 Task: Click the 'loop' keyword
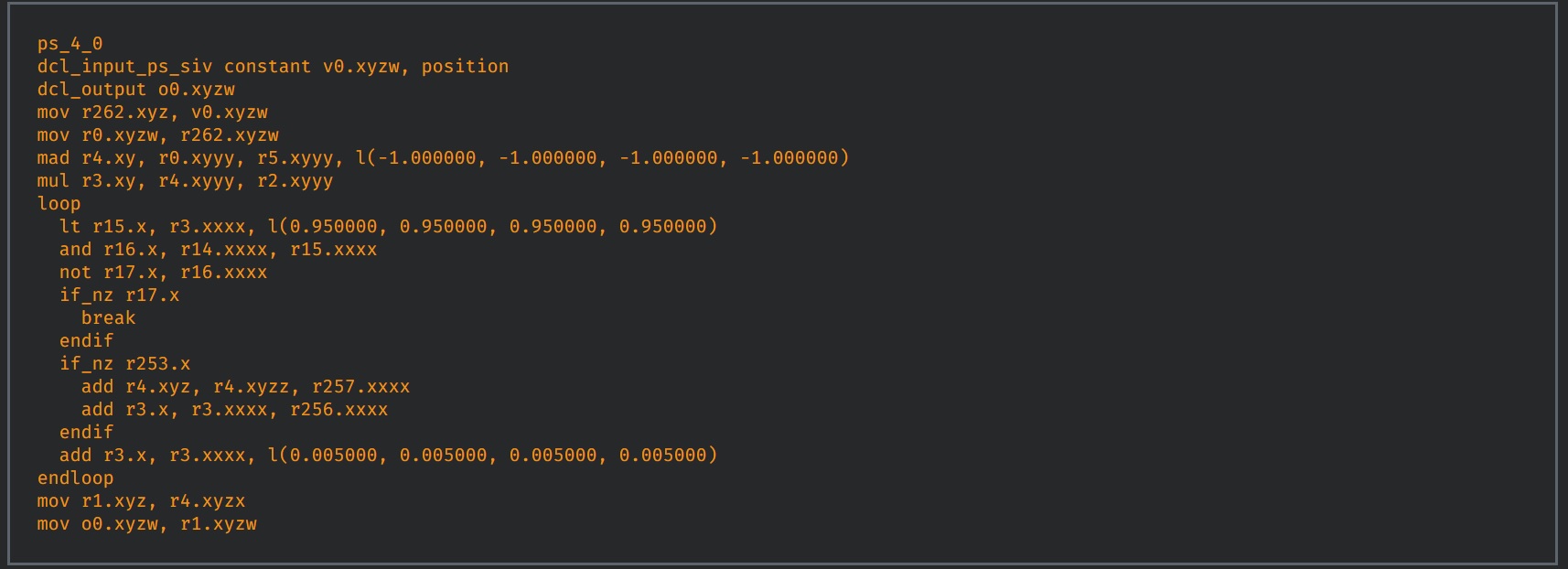[59, 204]
